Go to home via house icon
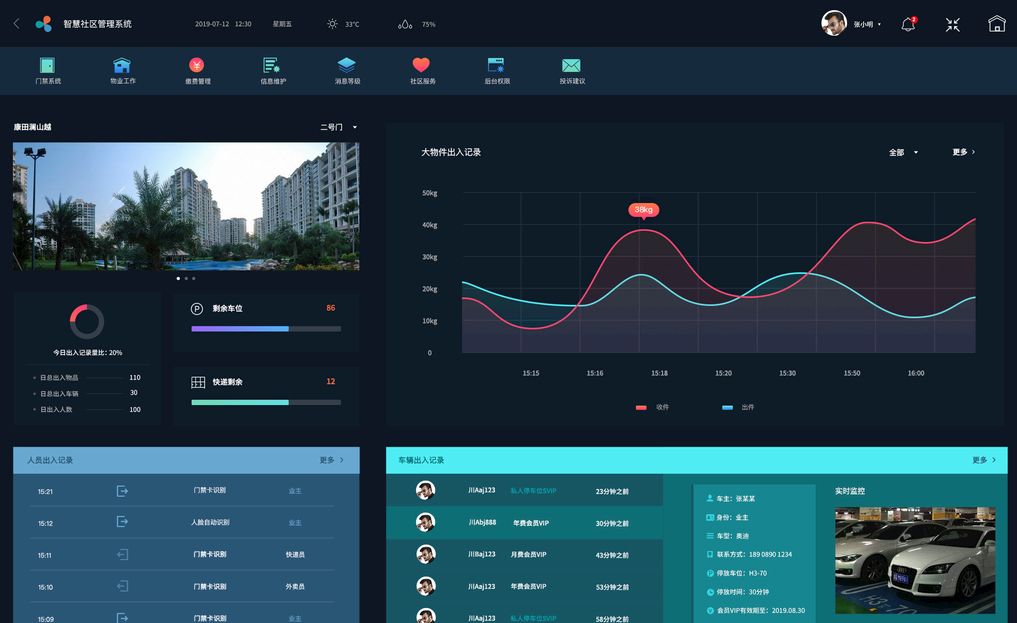Screen dimensions: 1017x623 pyautogui.click(x=996, y=24)
